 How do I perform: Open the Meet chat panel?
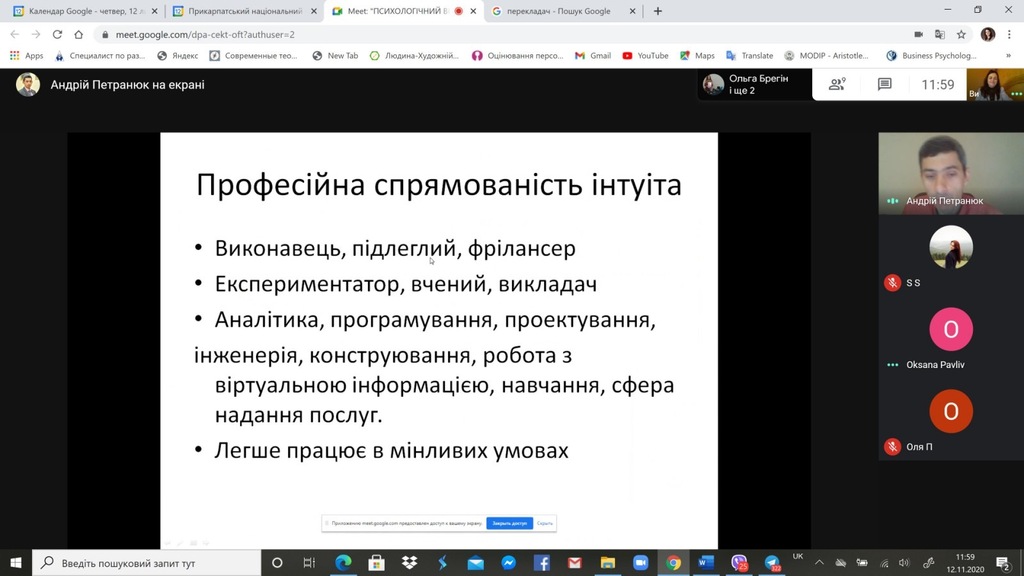pyautogui.click(x=884, y=85)
